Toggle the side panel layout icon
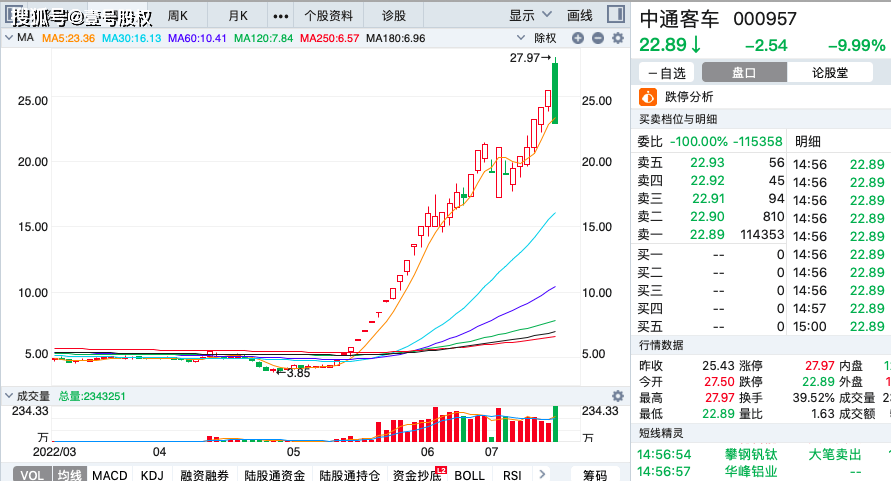The height and width of the screenshot is (481, 891). click(x=616, y=14)
